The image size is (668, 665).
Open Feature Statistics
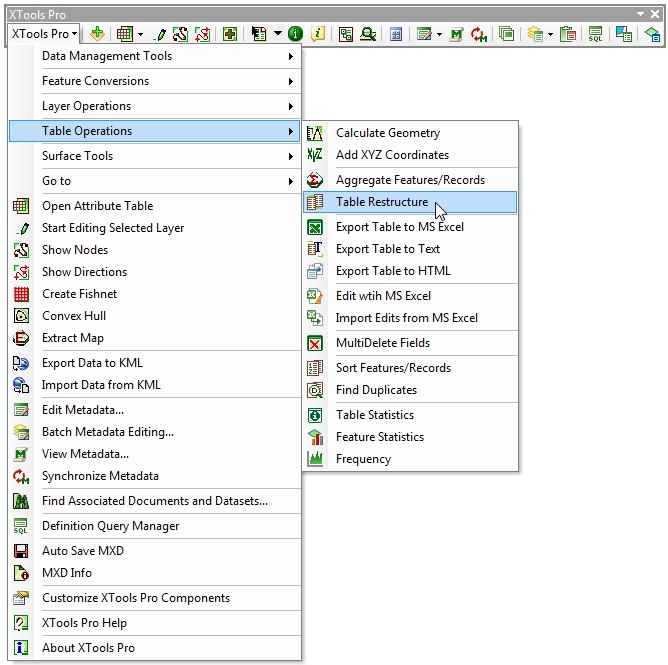coord(410,437)
